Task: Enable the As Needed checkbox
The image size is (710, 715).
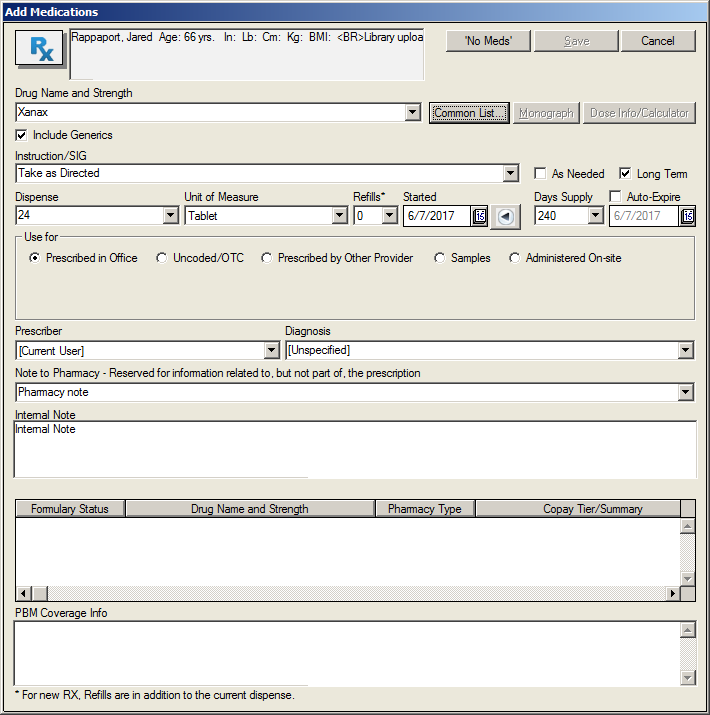Action: pos(540,173)
